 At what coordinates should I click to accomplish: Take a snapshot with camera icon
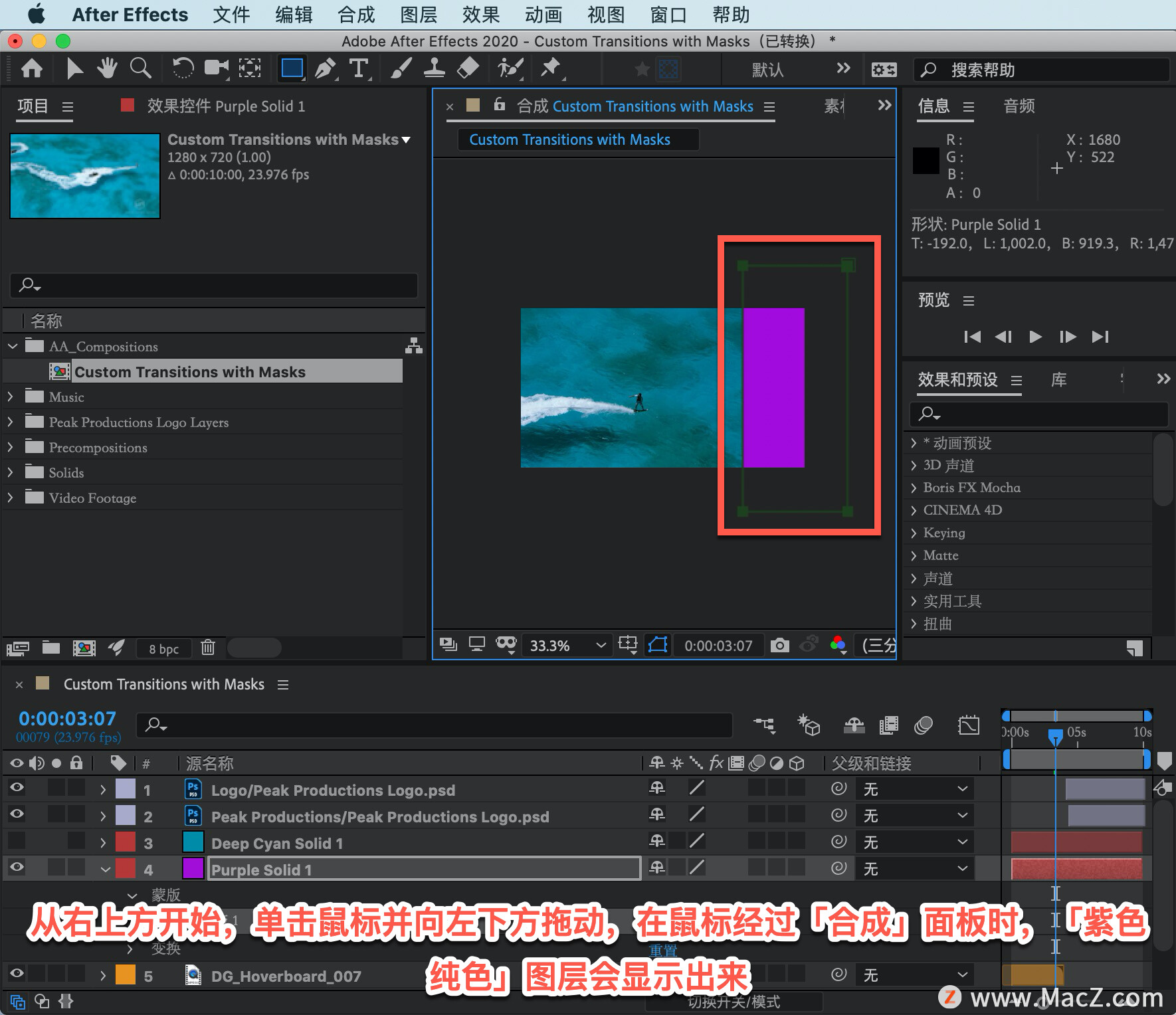(780, 645)
